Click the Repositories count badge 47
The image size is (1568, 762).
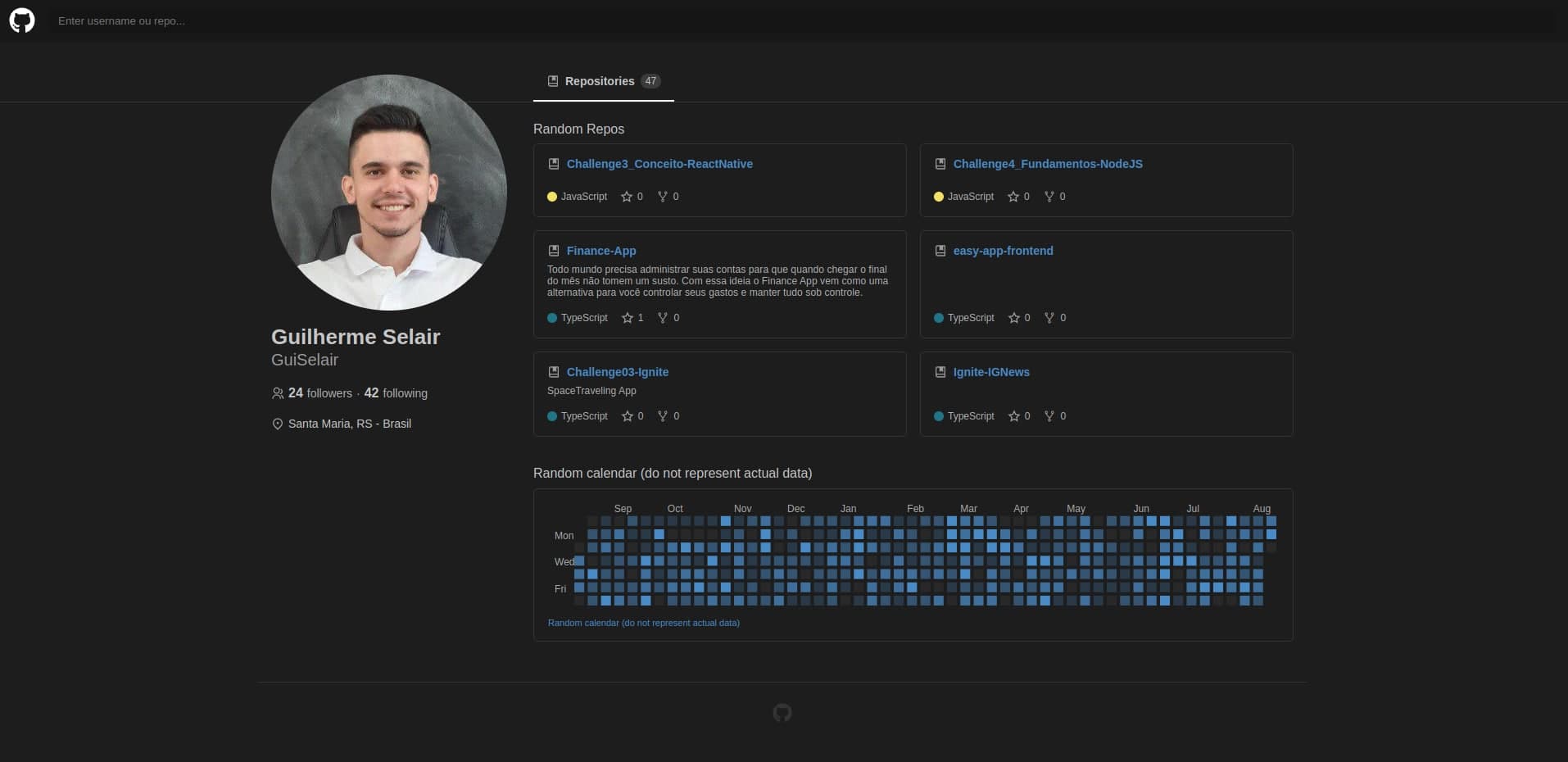pyautogui.click(x=650, y=81)
